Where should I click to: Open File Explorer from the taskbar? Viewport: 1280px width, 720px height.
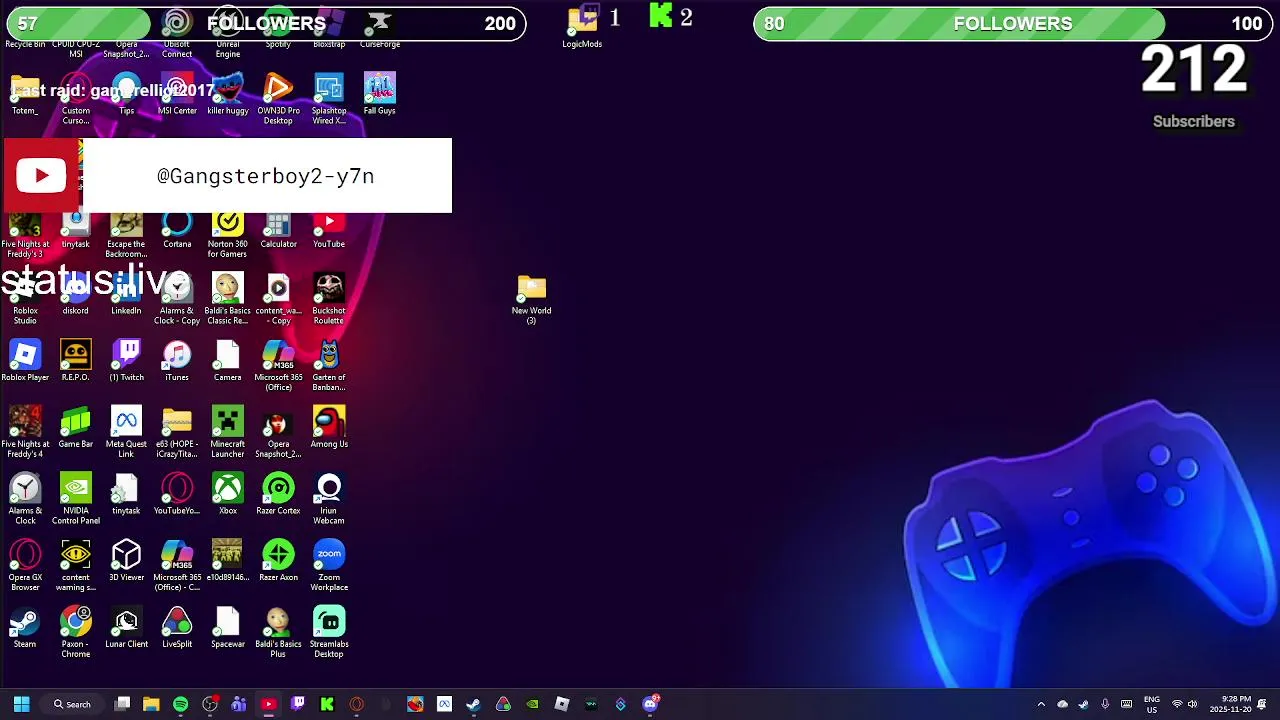point(151,704)
